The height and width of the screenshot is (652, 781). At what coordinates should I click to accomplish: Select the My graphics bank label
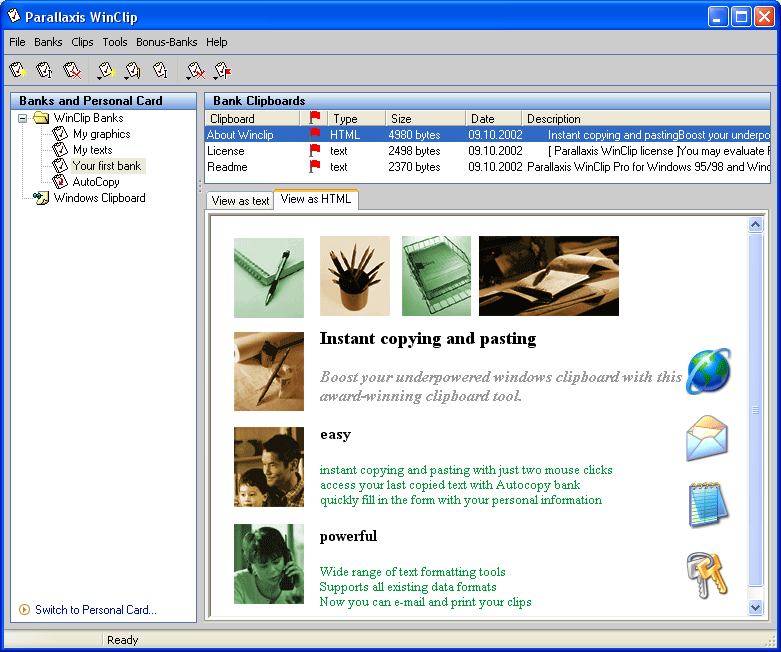click(102, 133)
